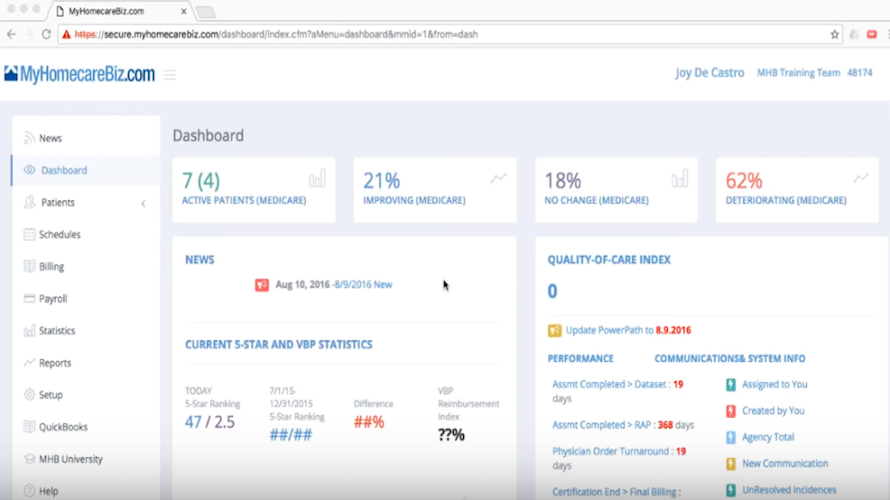Viewport: 890px width, 500px height.
Task: Click the Agency Total link
Action: (768, 437)
